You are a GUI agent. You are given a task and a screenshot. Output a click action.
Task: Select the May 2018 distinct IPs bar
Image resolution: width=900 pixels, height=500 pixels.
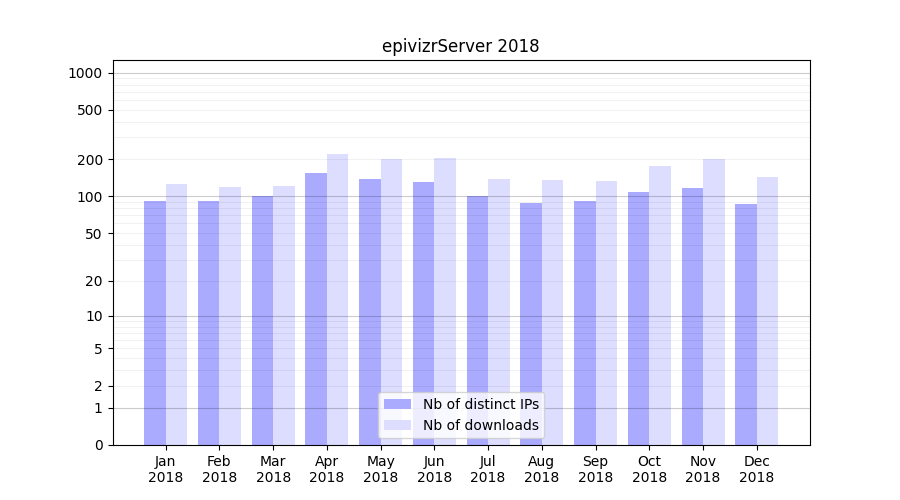click(370, 311)
